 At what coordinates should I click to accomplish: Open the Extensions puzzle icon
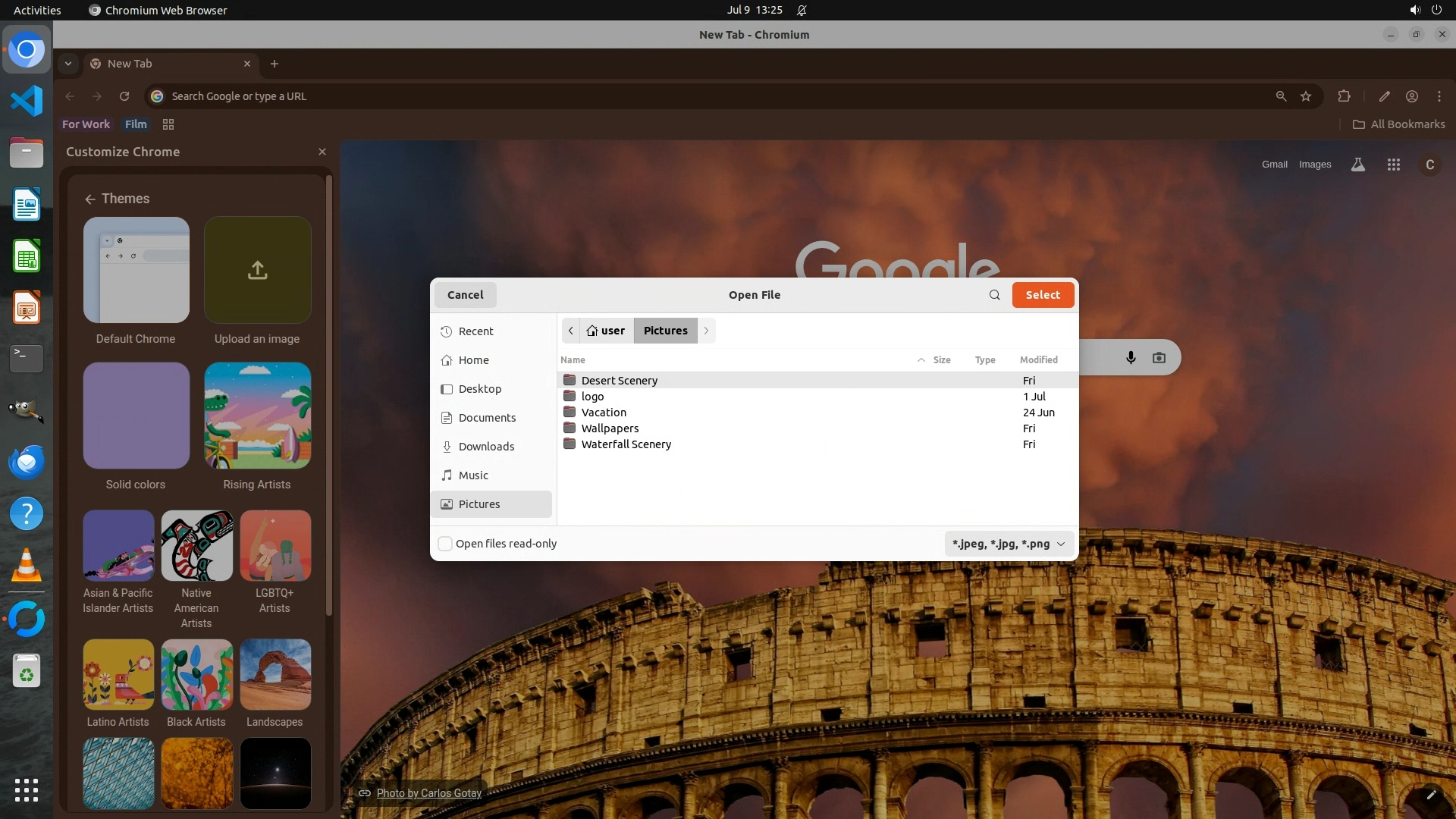click(x=1344, y=96)
